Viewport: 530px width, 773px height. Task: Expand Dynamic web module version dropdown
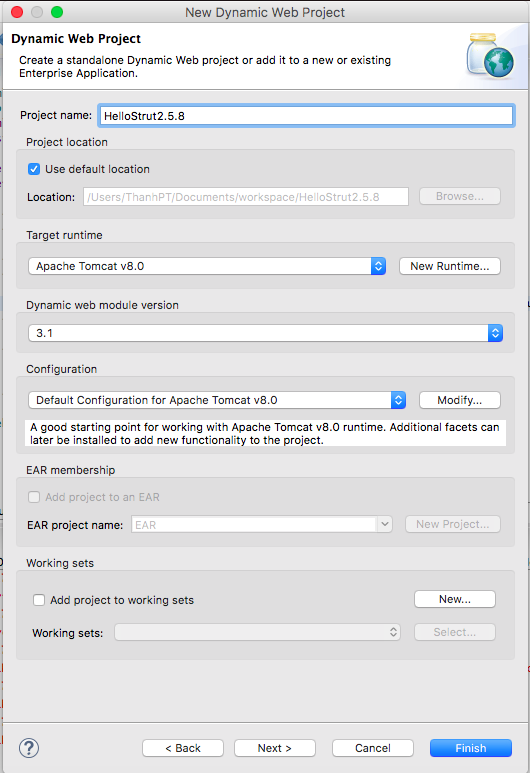coord(495,333)
